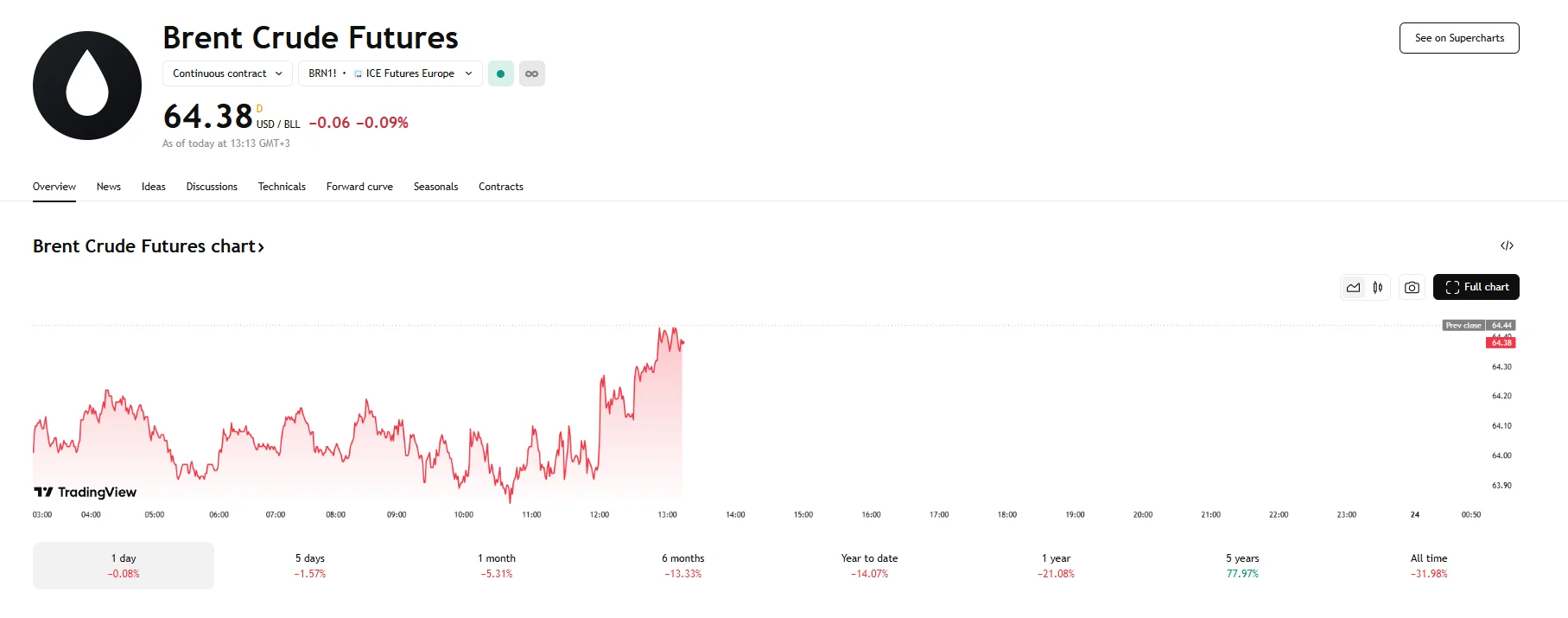Switch to area chart type

coord(1354,287)
